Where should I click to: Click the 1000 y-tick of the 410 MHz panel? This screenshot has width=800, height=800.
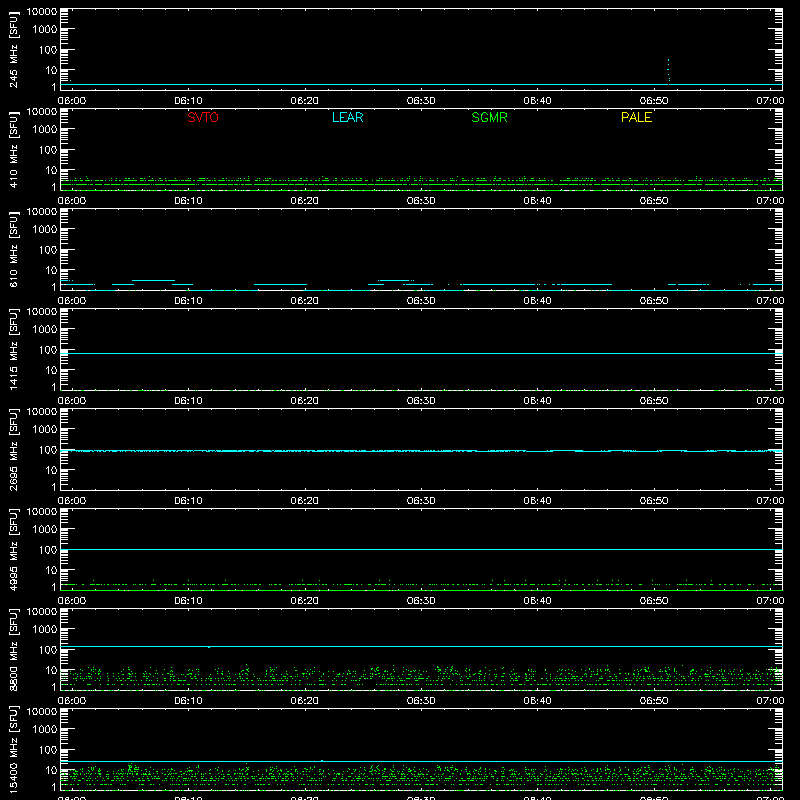tap(45, 130)
